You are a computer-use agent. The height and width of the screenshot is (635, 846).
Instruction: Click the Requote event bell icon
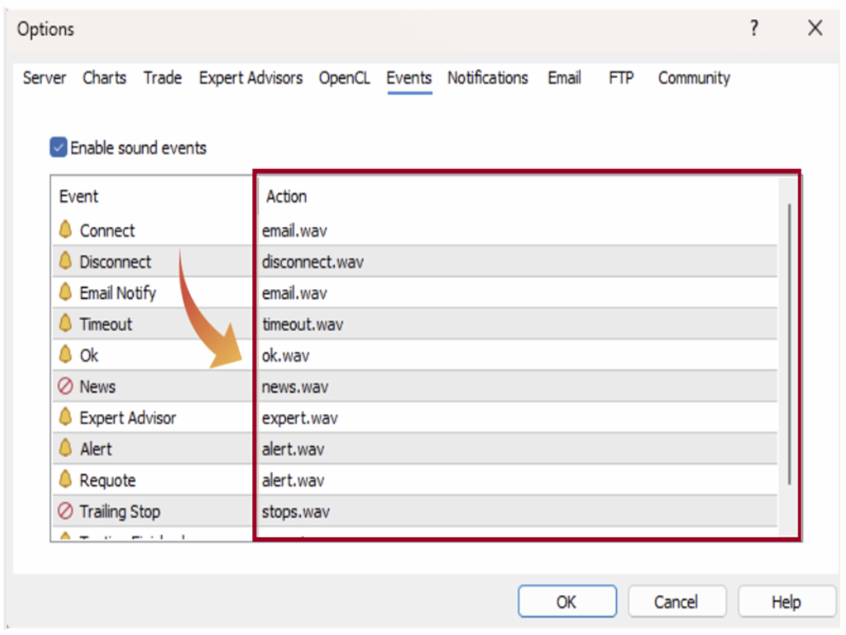pyautogui.click(x=66, y=480)
